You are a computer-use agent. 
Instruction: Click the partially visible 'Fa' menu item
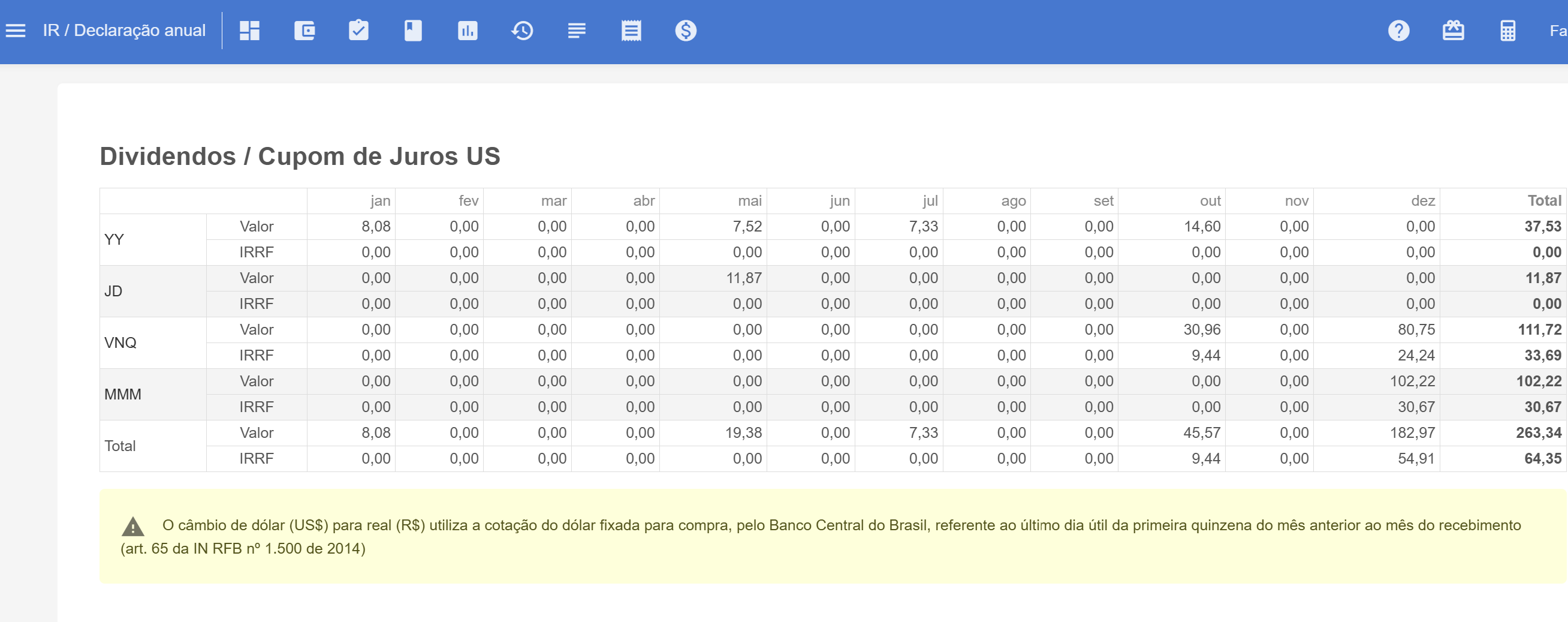coord(1557,31)
